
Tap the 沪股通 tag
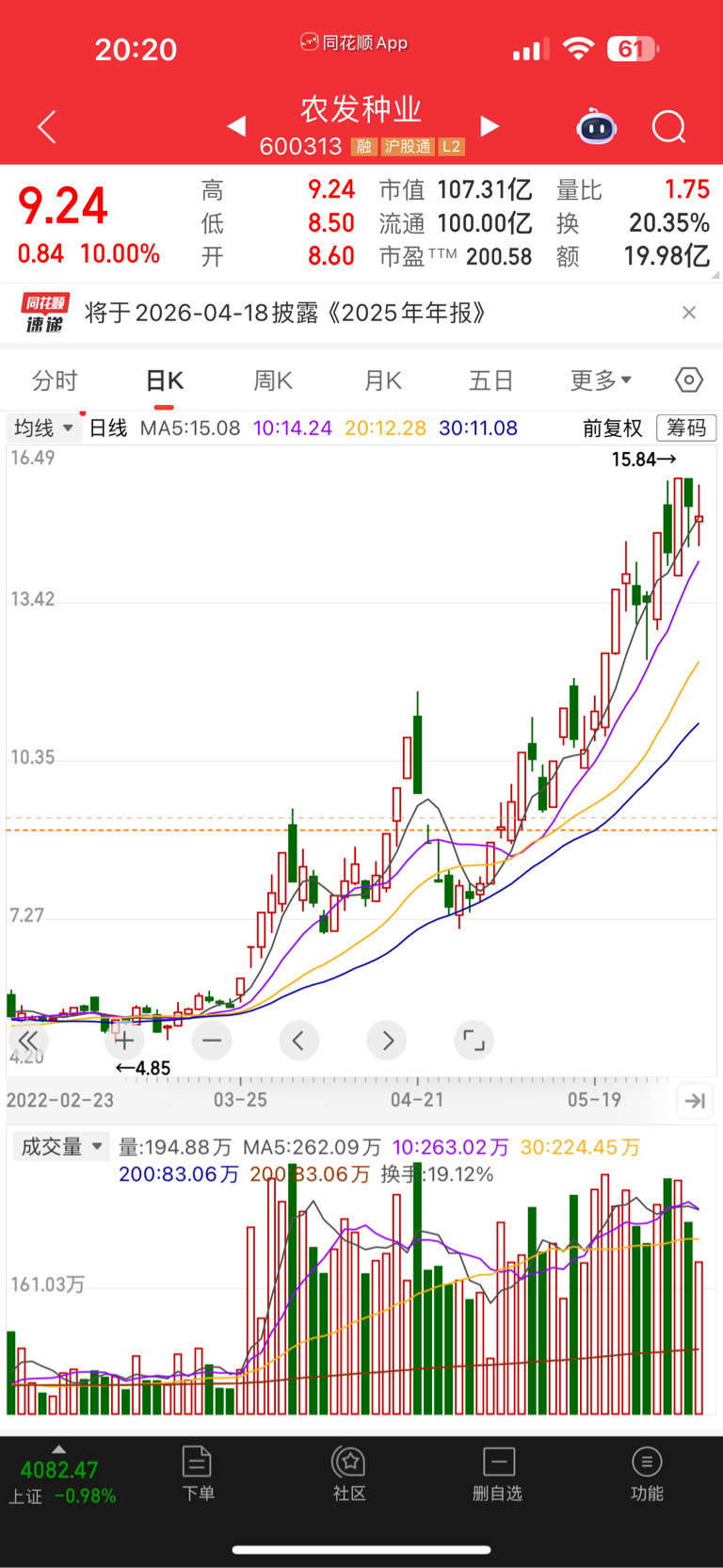click(407, 146)
